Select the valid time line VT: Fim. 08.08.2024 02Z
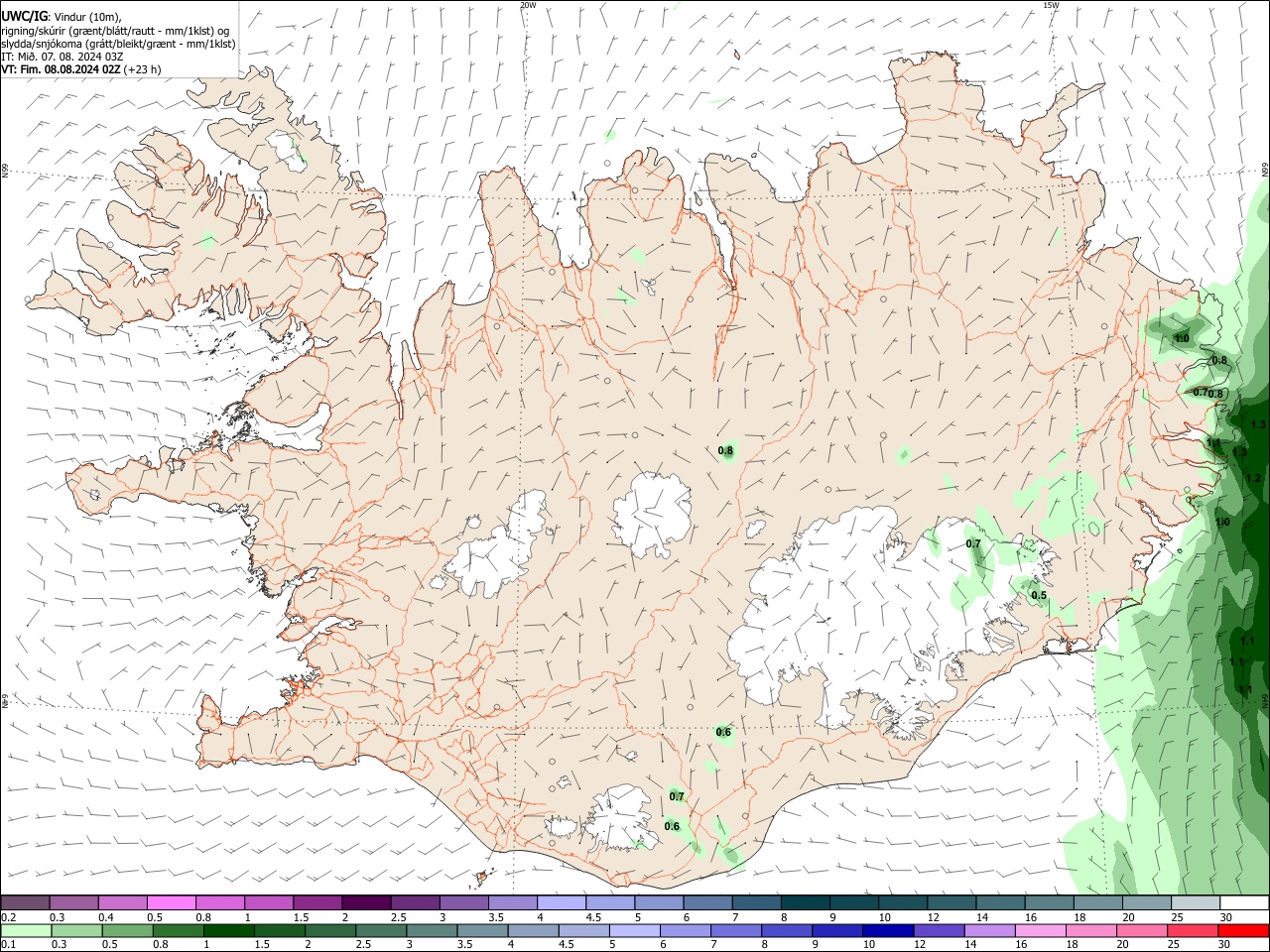Screen dimensions: 1270x952 62,69
